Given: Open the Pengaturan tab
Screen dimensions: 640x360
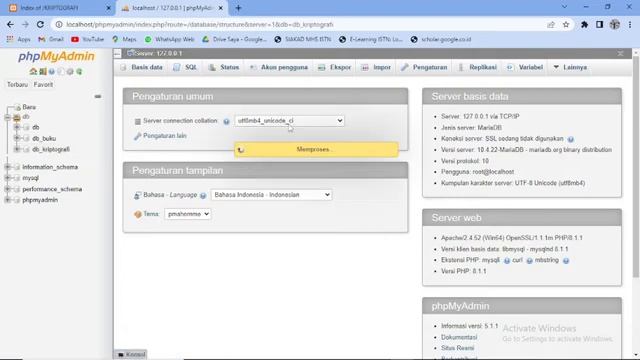Looking at the screenshot, I should click(424, 67).
